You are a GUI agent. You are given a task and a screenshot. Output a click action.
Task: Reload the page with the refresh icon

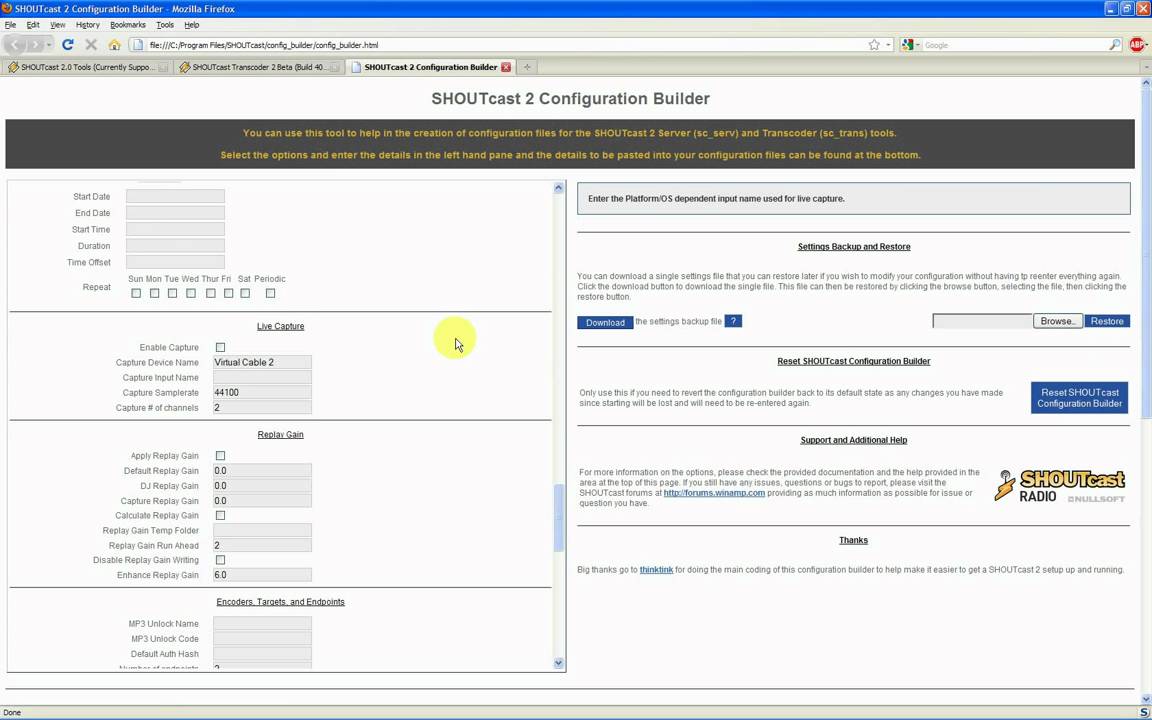[x=68, y=45]
